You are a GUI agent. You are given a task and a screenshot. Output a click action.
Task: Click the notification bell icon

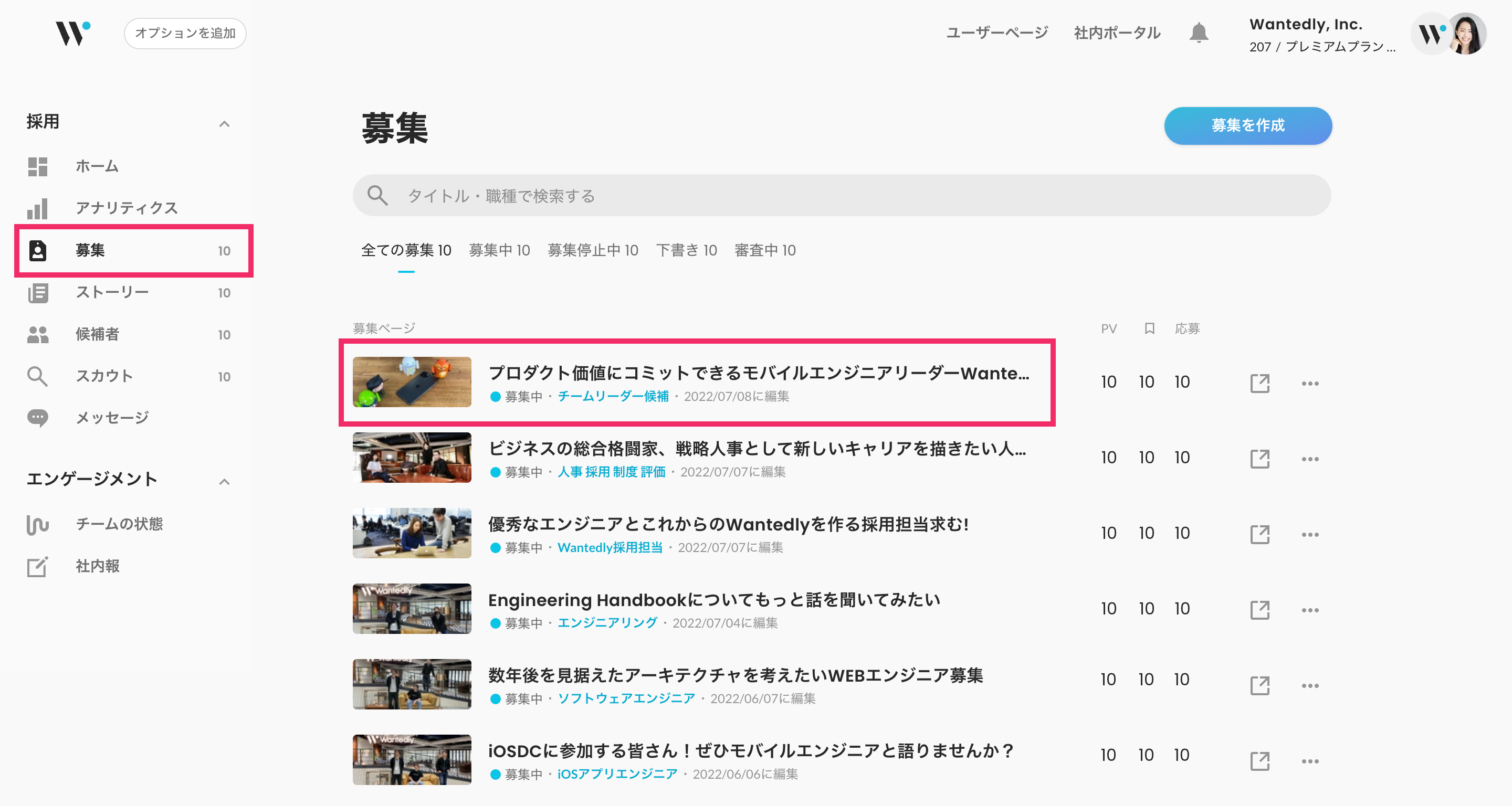(x=1199, y=33)
